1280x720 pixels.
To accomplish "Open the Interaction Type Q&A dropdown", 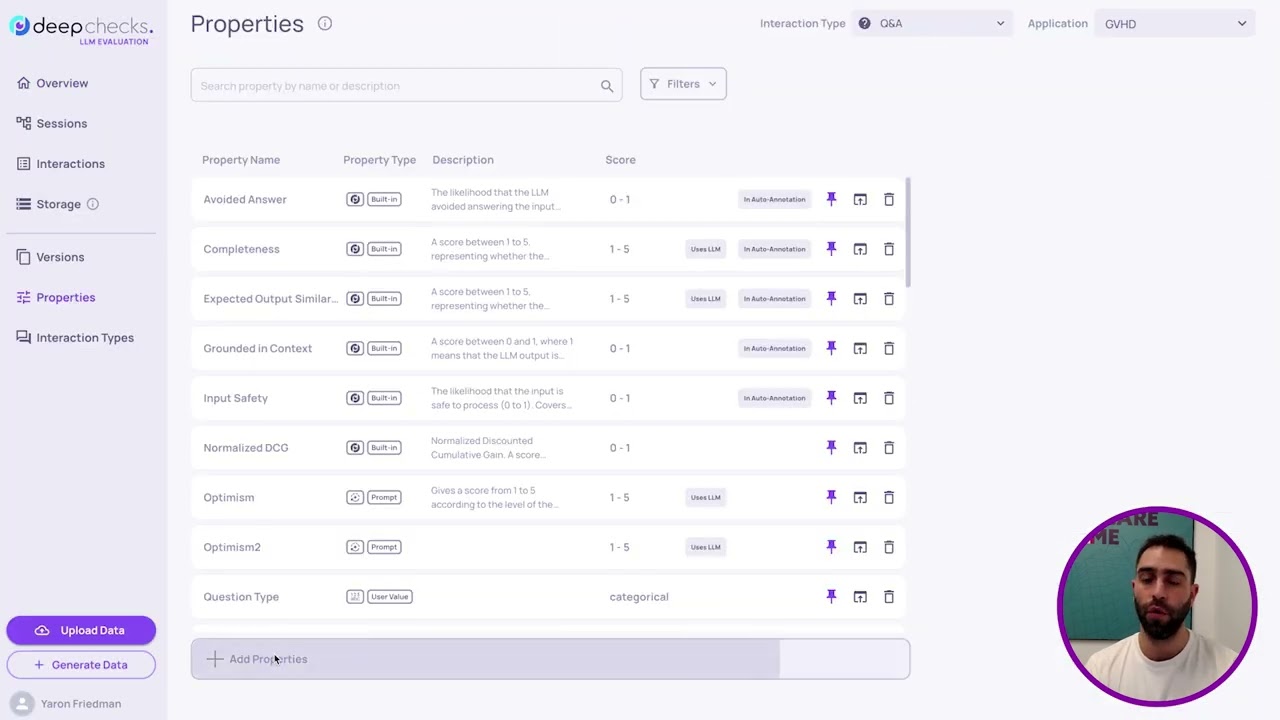I will [931, 23].
